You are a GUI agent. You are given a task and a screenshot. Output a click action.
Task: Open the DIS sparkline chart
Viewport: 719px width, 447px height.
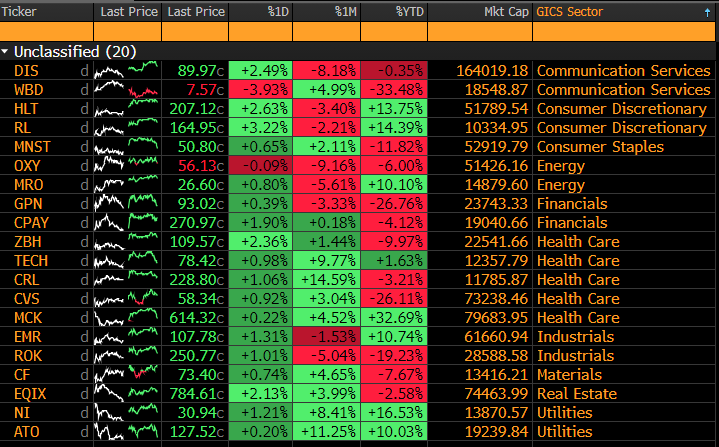(x=126, y=71)
